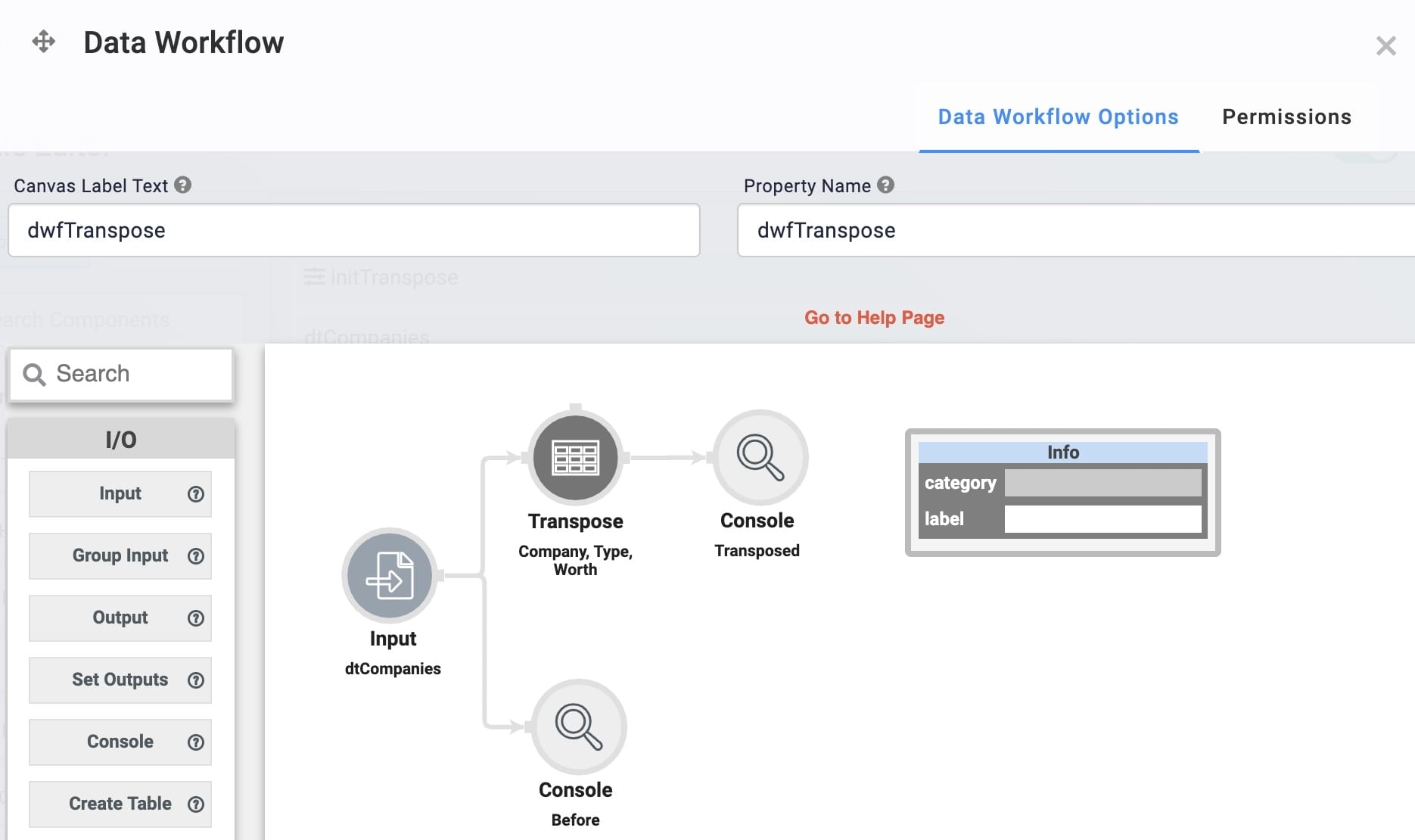The width and height of the screenshot is (1415, 840).
Task: Open help icon for Group Input operator
Action: [196, 556]
